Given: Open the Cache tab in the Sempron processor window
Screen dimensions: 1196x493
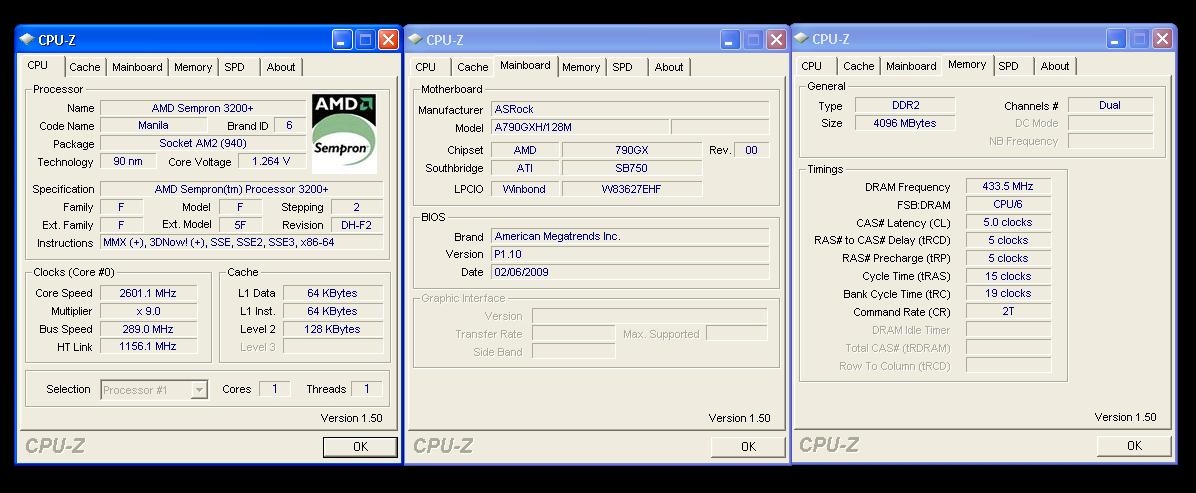Looking at the screenshot, I should coord(84,67).
